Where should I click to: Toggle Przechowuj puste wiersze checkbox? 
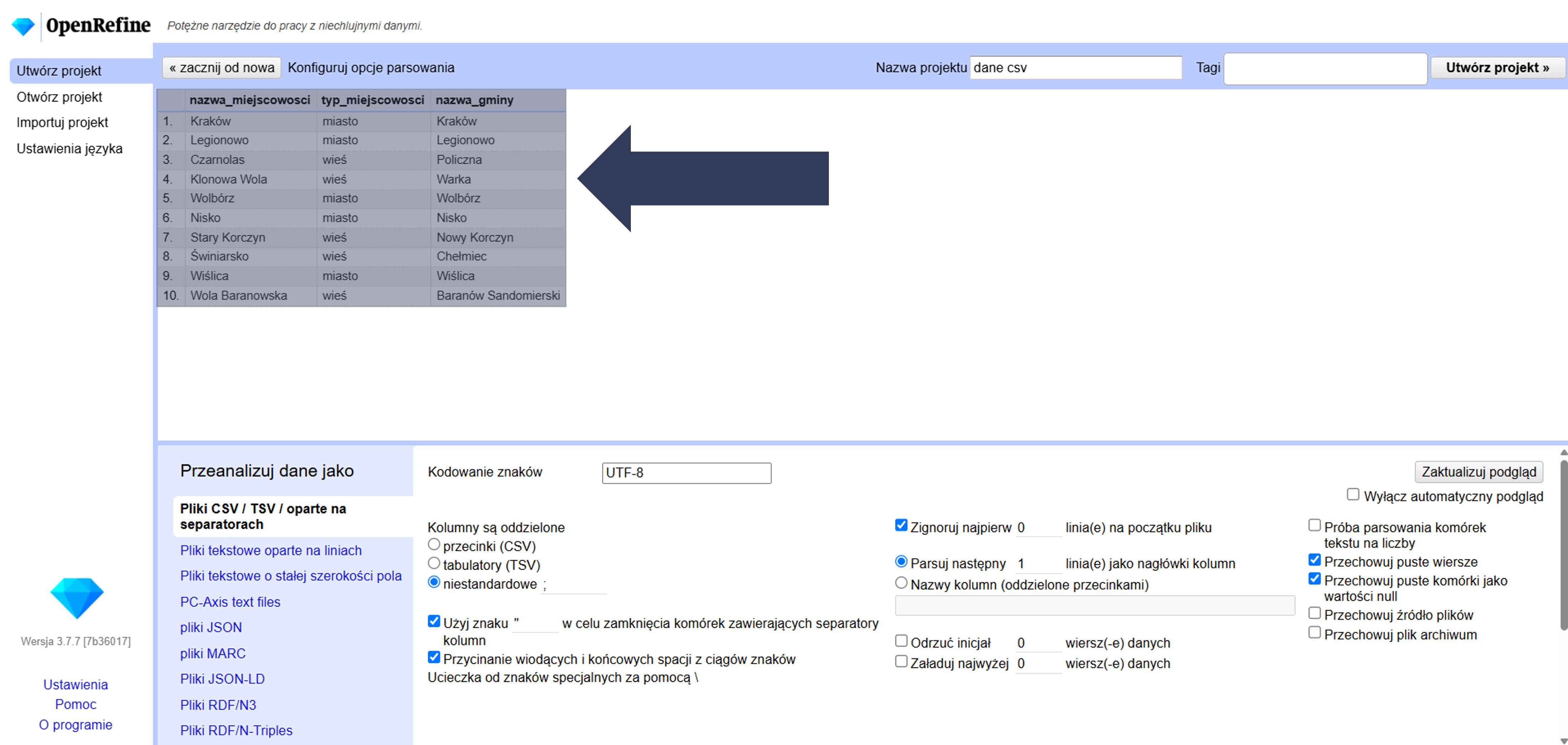tap(1315, 560)
